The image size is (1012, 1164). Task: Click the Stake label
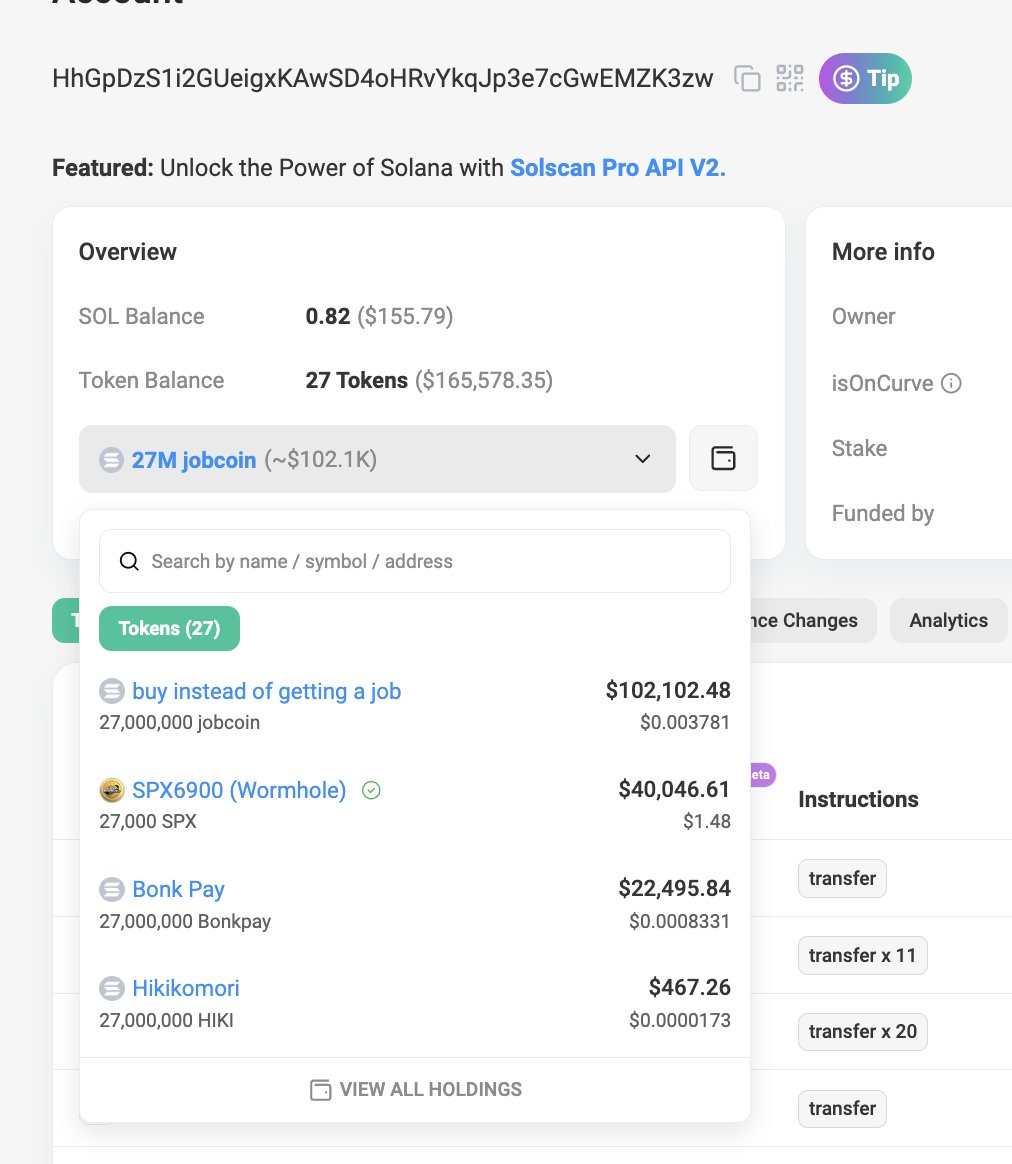pos(859,448)
